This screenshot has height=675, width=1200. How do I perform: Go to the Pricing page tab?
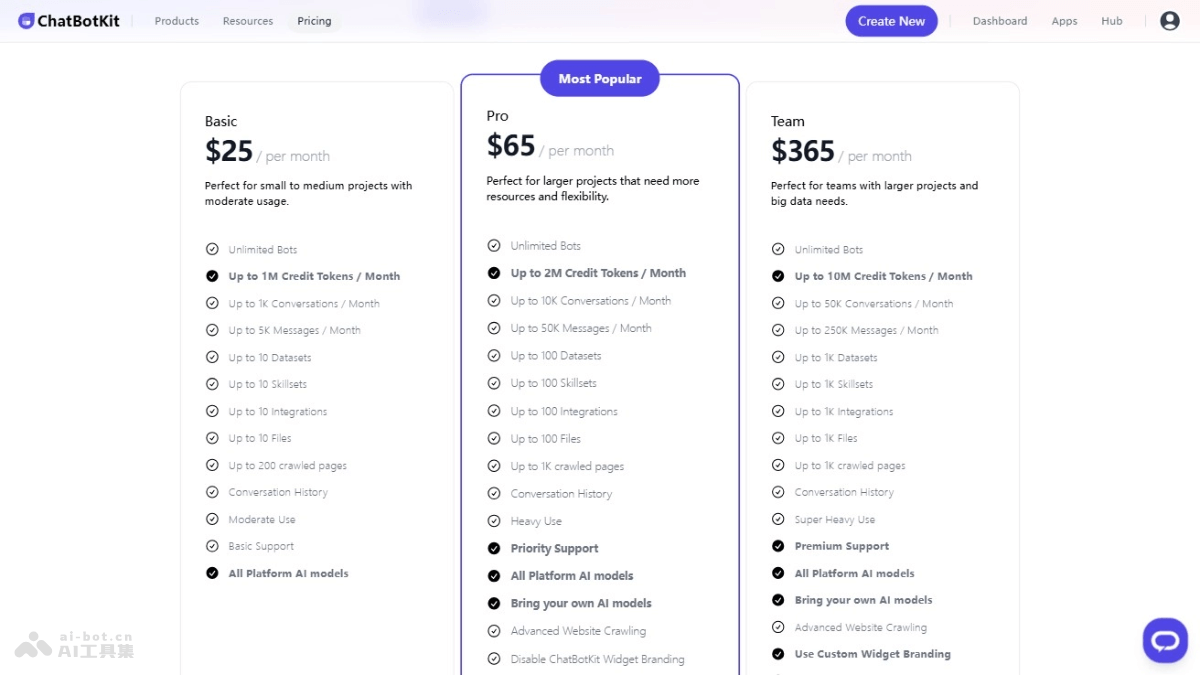pos(314,21)
